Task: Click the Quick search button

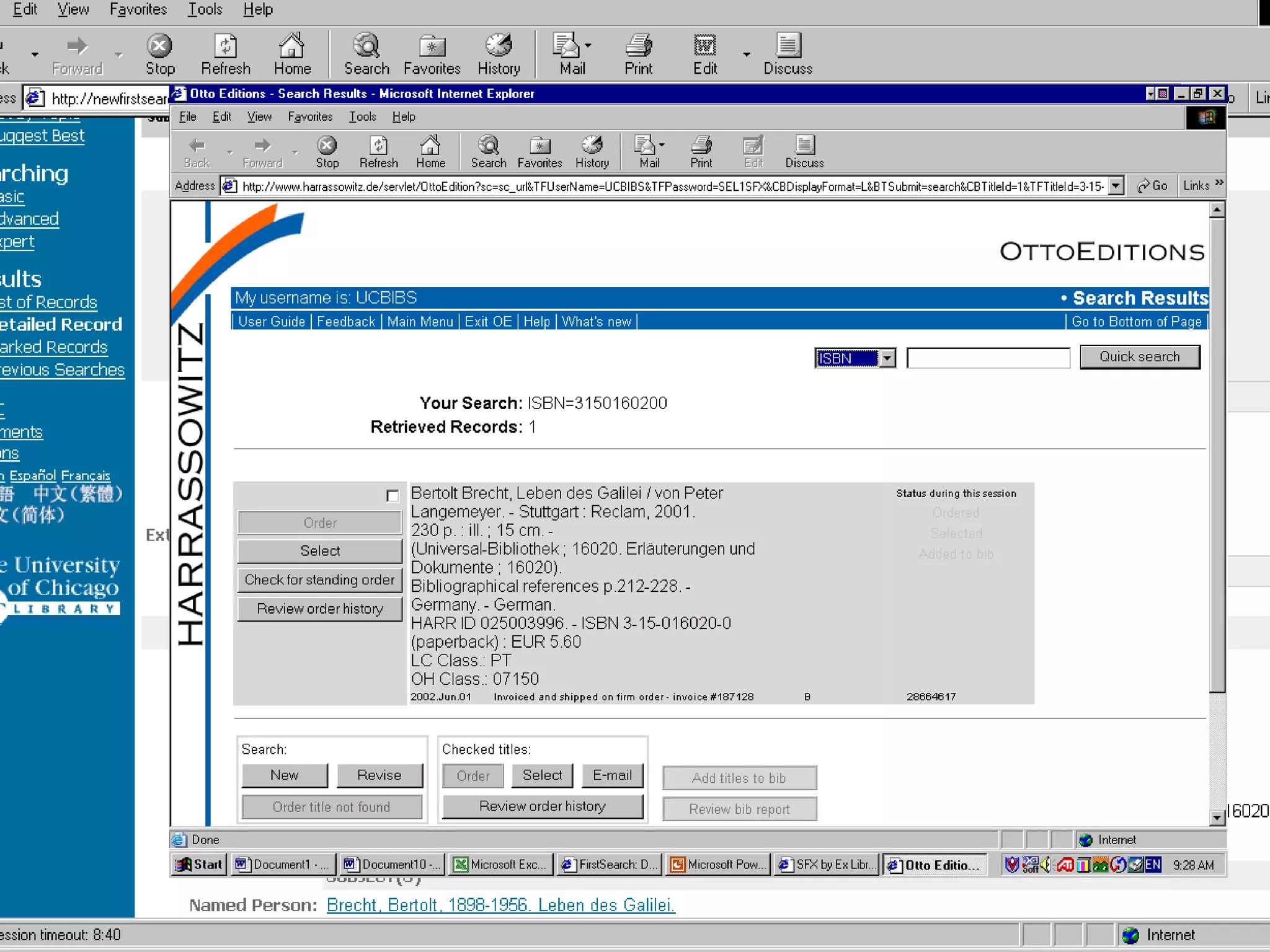Action: point(1139,357)
